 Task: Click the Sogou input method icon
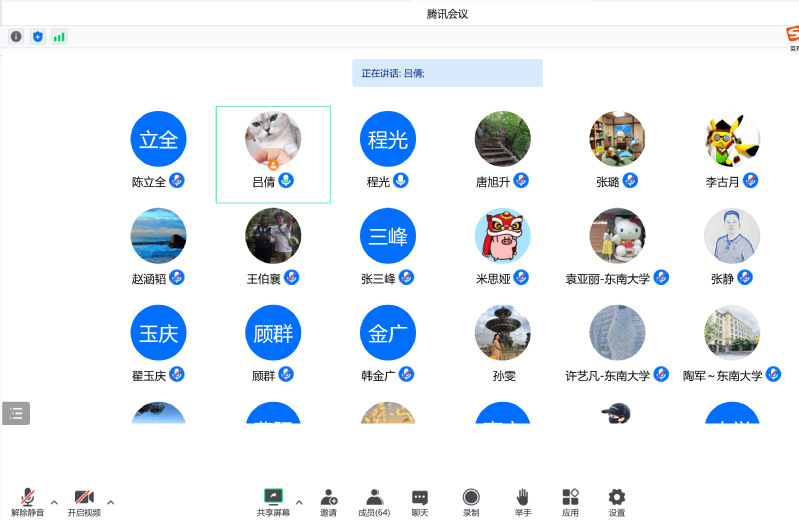coord(792,35)
